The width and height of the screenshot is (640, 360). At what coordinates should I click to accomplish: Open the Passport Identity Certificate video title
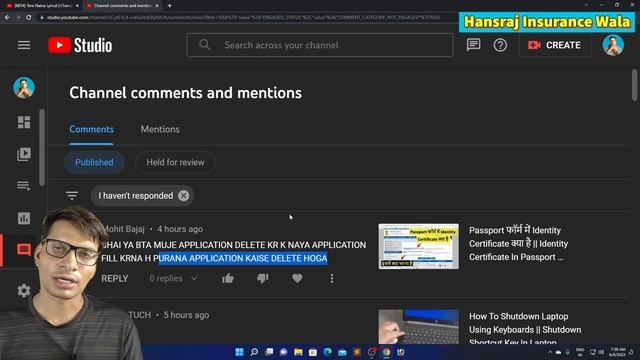(518, 244)
